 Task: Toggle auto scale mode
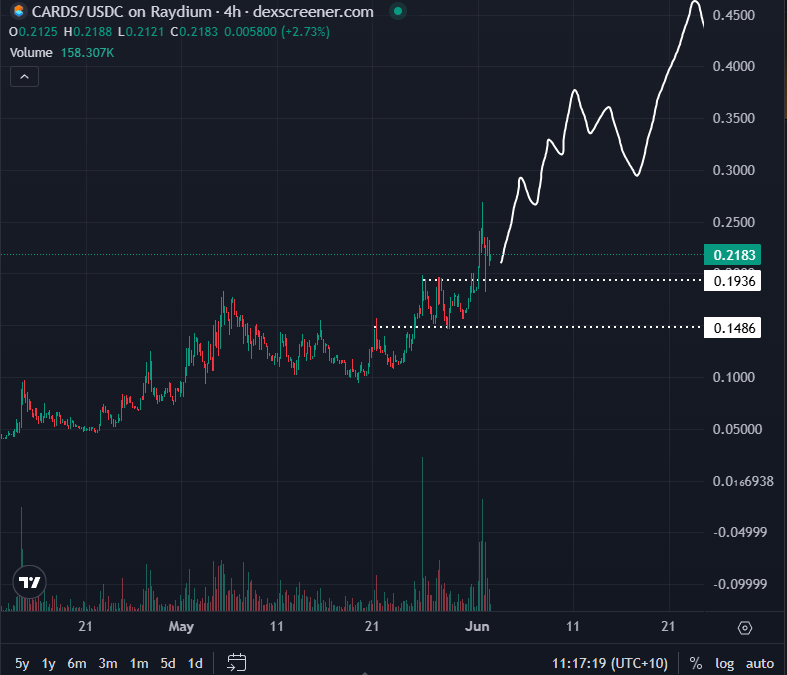(760, 663)
